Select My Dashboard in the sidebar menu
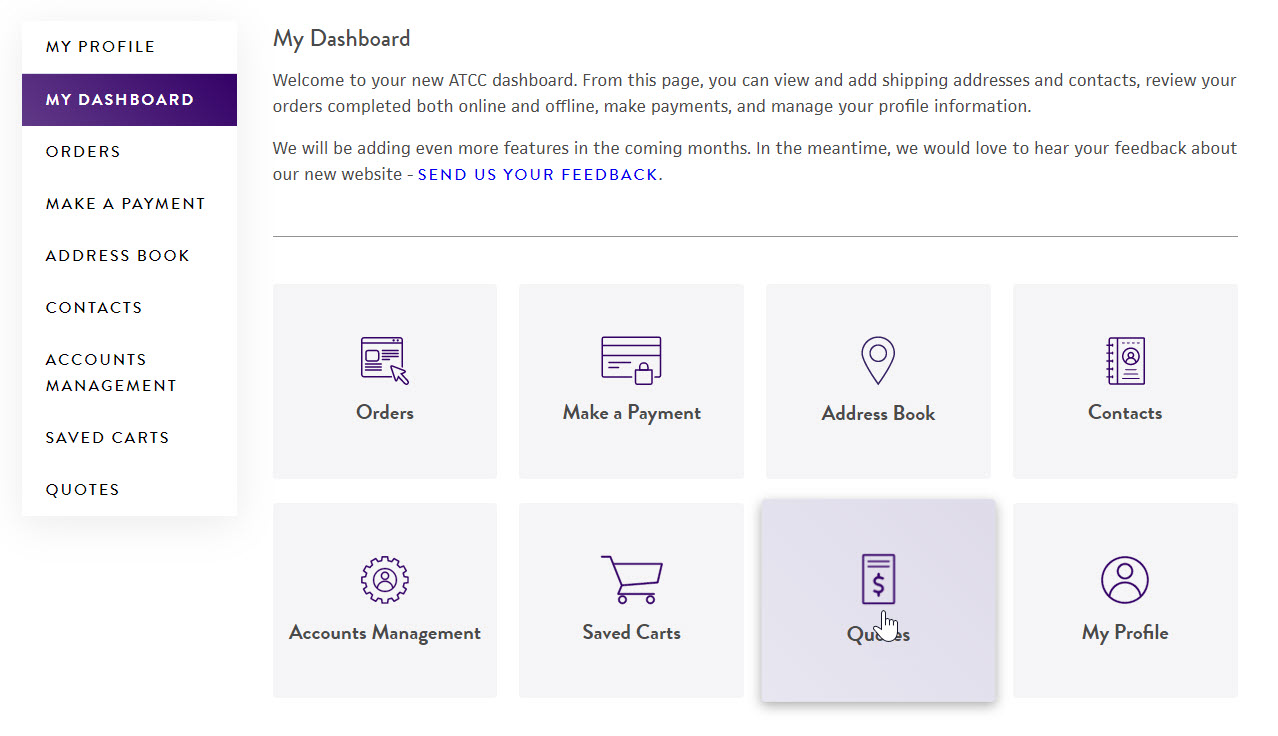The image size is (1278, 736). click(120, 100)
